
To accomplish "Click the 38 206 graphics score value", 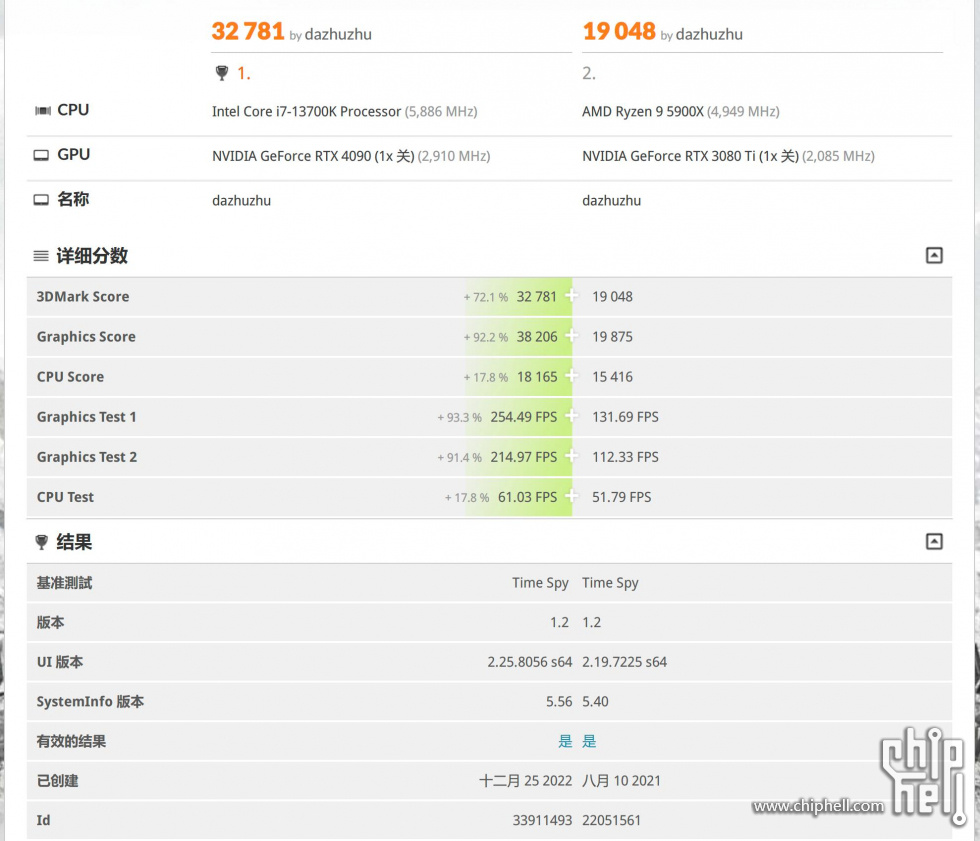I will click(x=537, y=337).
